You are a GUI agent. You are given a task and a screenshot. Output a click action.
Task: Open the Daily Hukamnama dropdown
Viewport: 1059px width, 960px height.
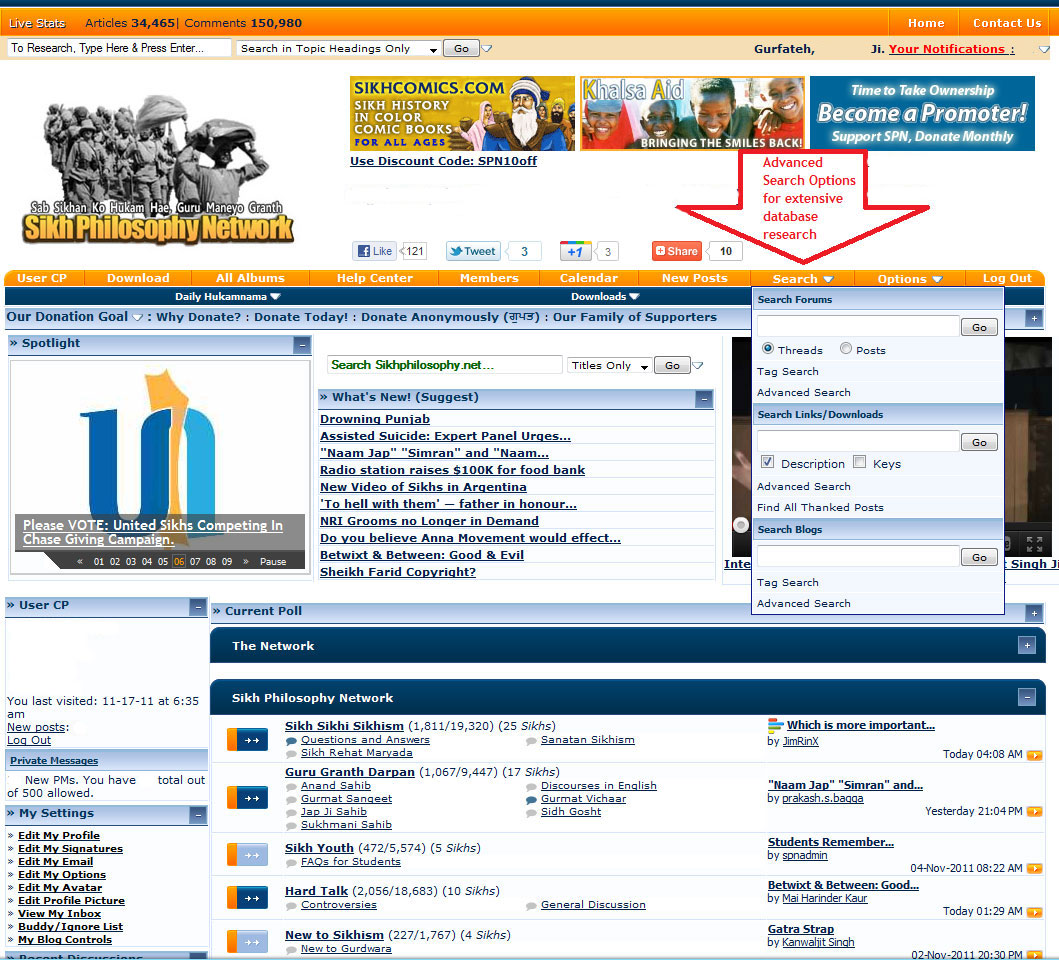(228, 297)
